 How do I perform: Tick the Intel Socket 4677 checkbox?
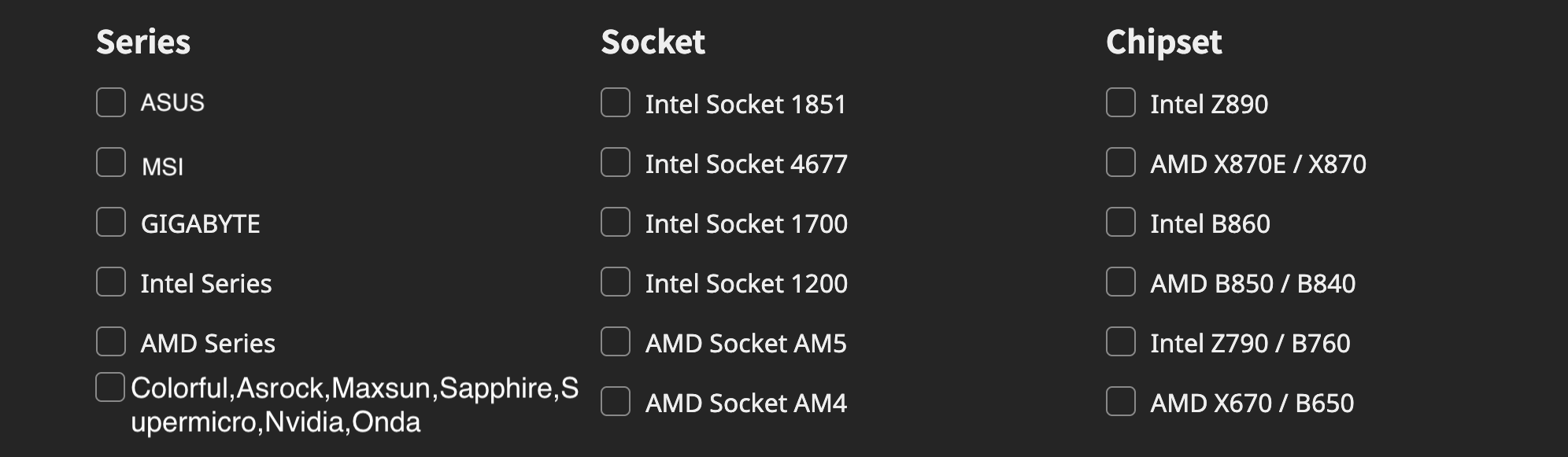point(616,163)
